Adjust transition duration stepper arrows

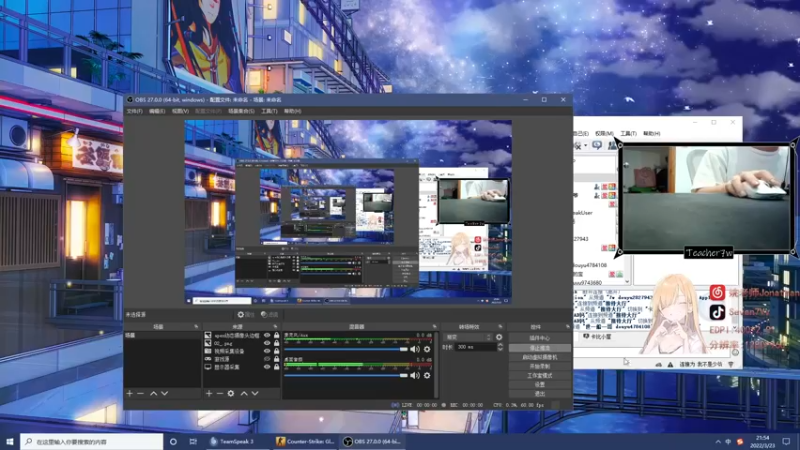click(500, 347)
